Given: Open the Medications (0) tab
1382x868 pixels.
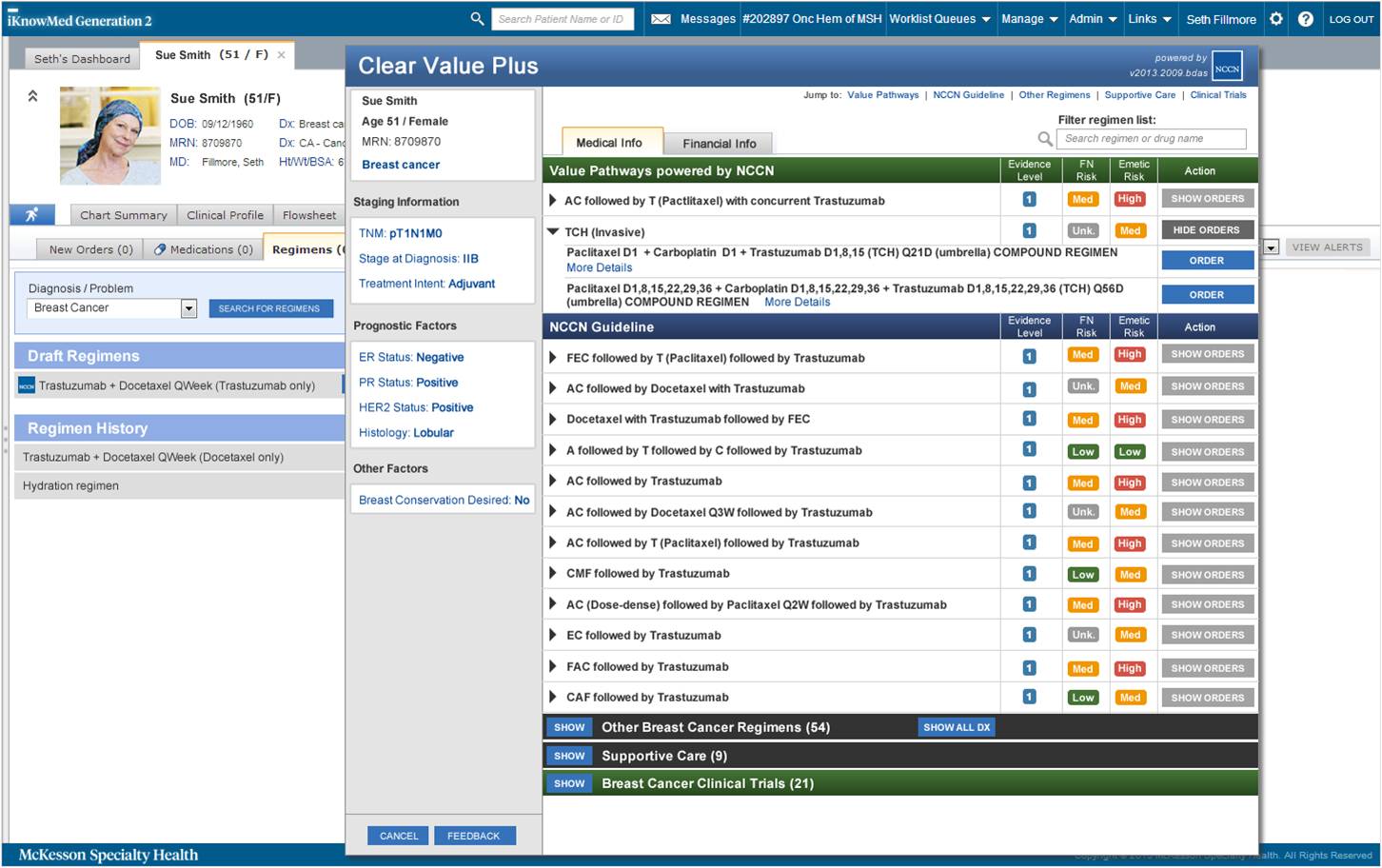Looking at the screenshot, I should (x=204, y=249).
